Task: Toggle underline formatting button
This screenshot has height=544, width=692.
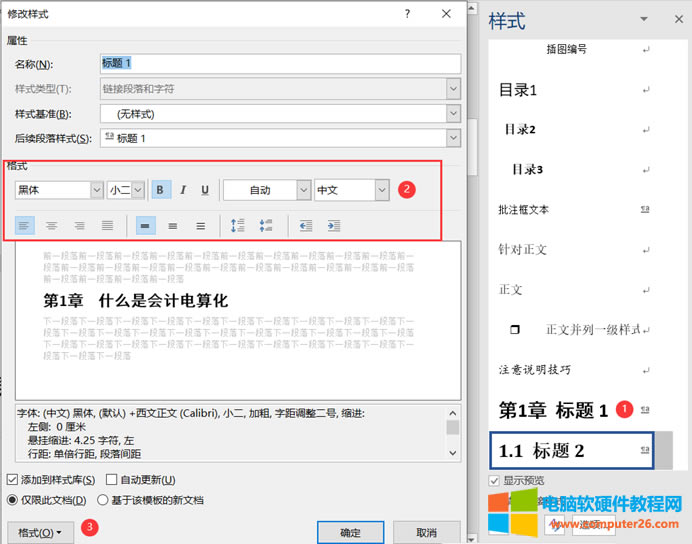Action: (x=205, y=190)
